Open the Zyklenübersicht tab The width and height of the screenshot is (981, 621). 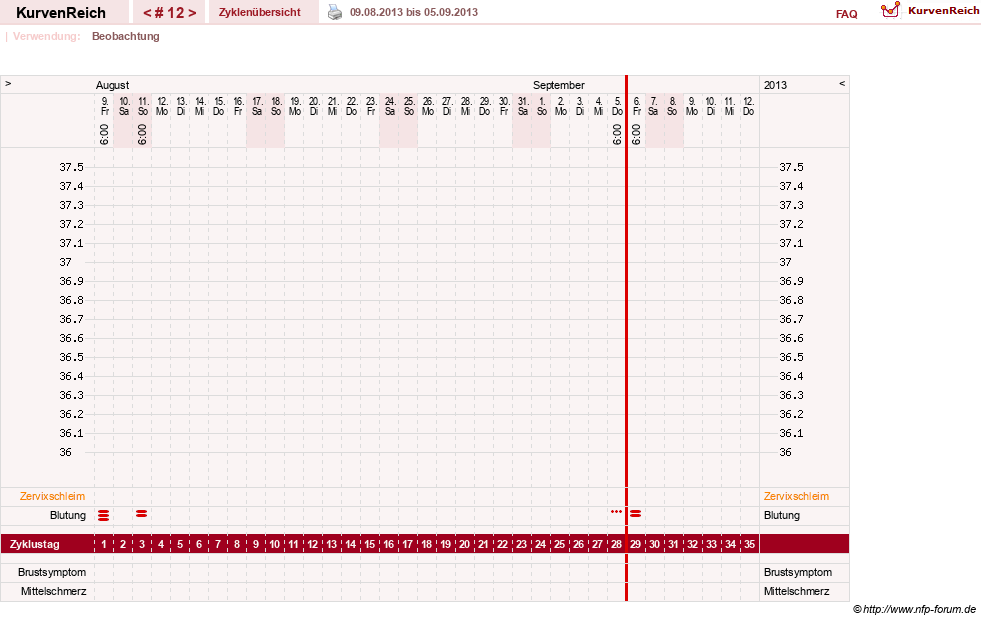click(x=260, y=12)
